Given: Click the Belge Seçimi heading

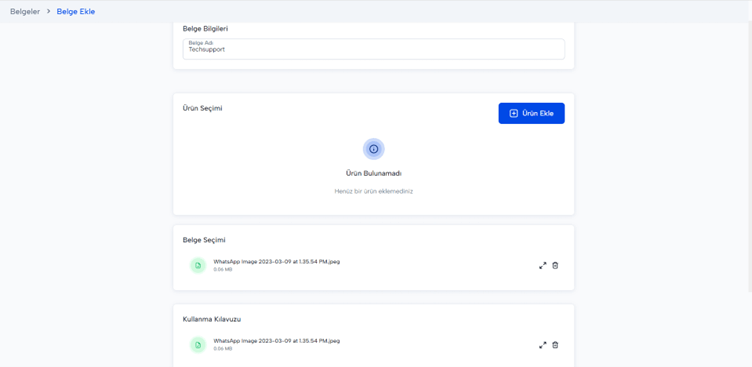Looking at the screenshot, I should (x=204, y=240).
